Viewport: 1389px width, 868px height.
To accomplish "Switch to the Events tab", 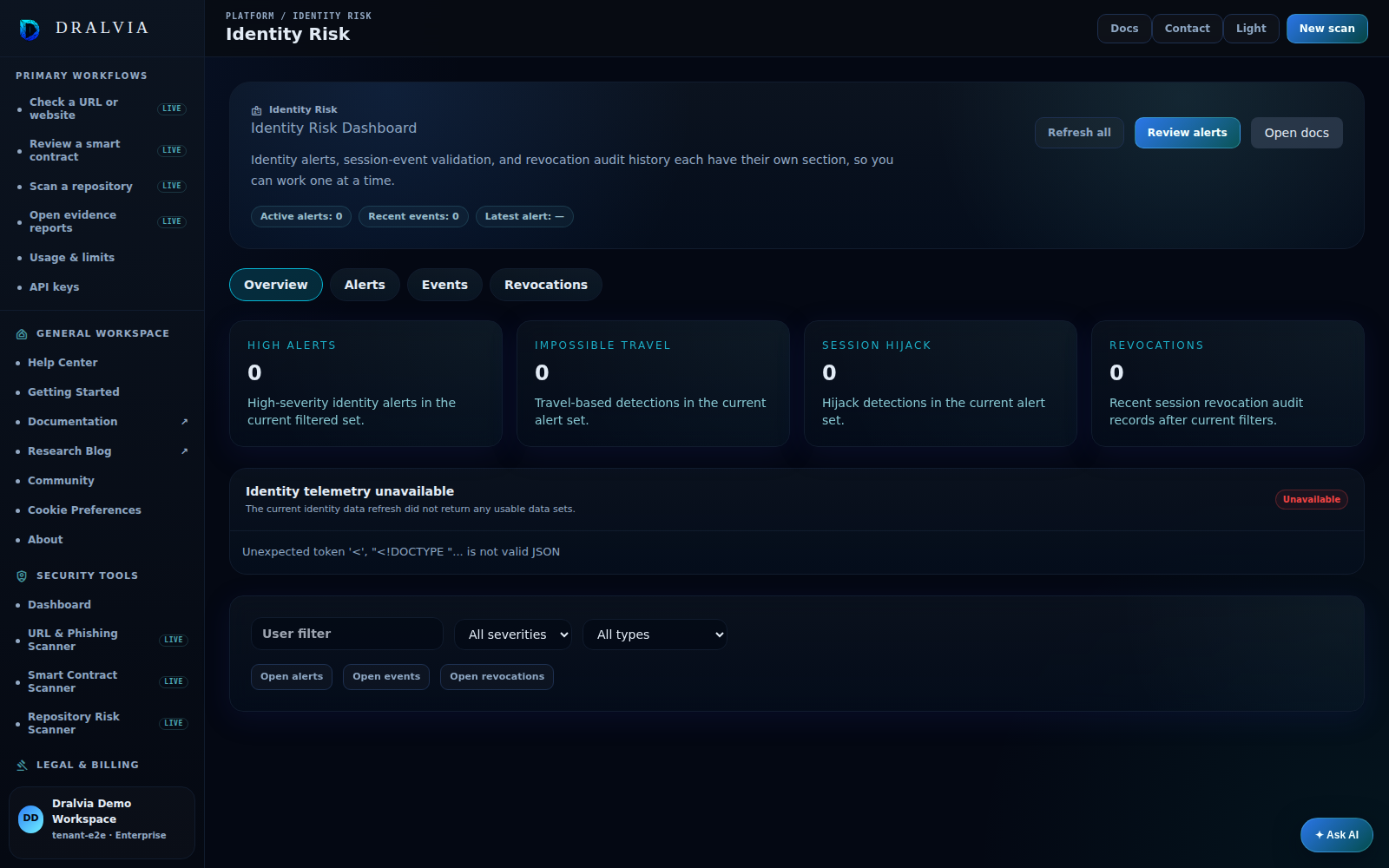I will (444, 285).
